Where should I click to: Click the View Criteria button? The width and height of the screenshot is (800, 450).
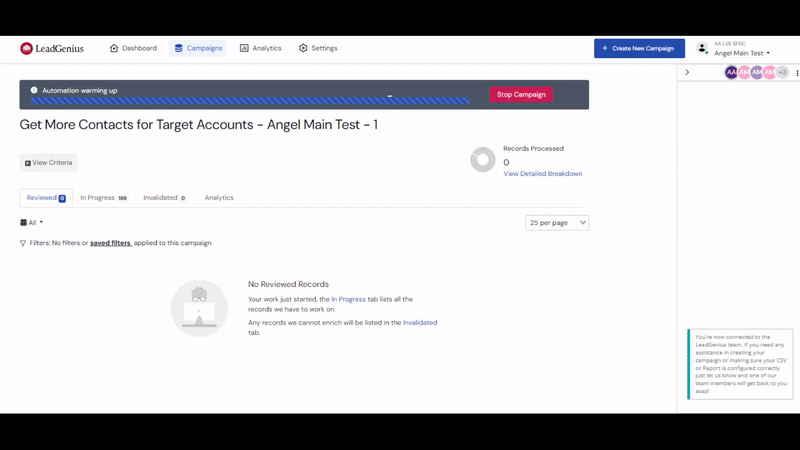pos(48,163)
